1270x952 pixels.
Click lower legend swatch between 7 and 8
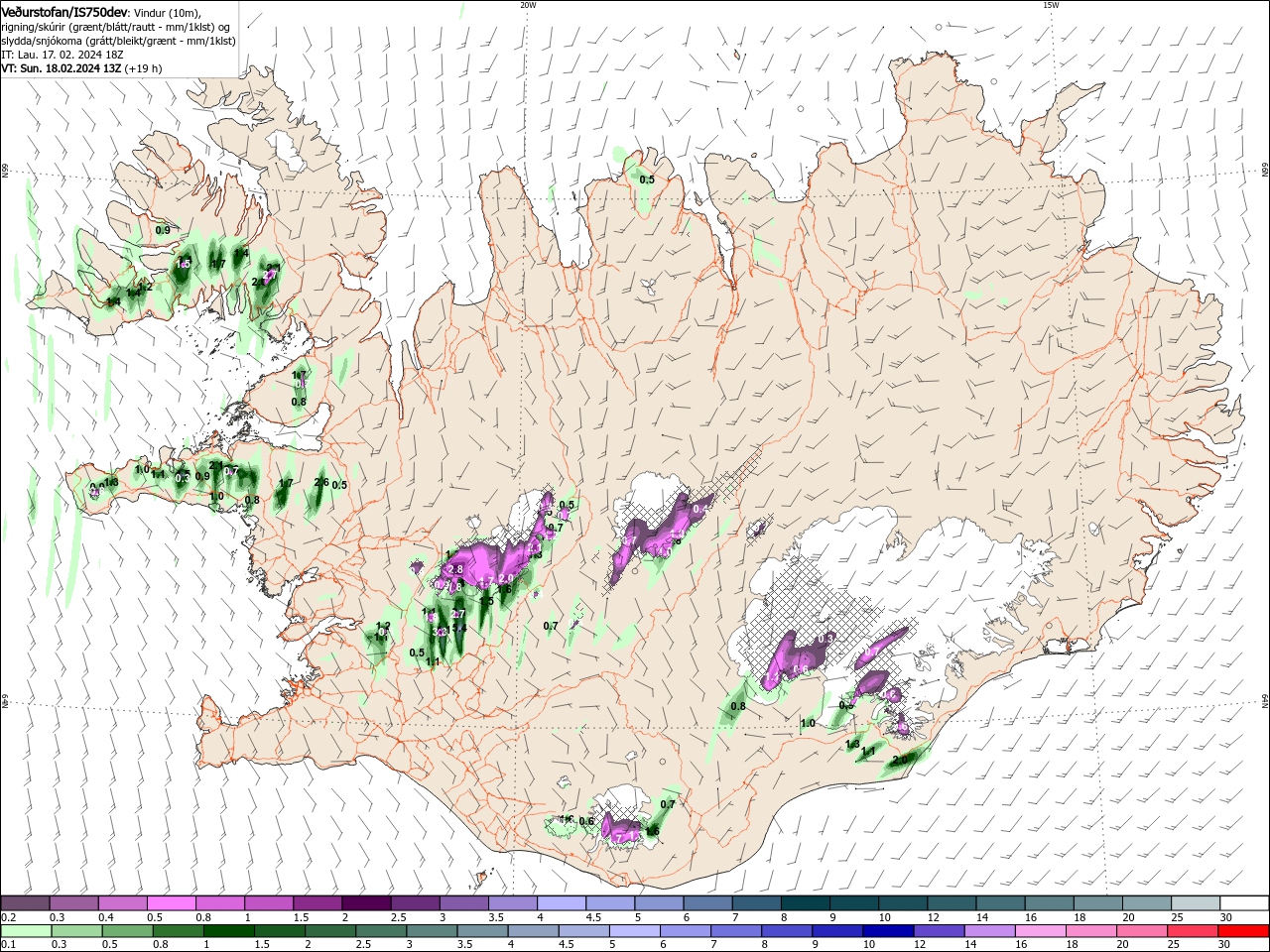pyautogui.click(x=734, y=931)
